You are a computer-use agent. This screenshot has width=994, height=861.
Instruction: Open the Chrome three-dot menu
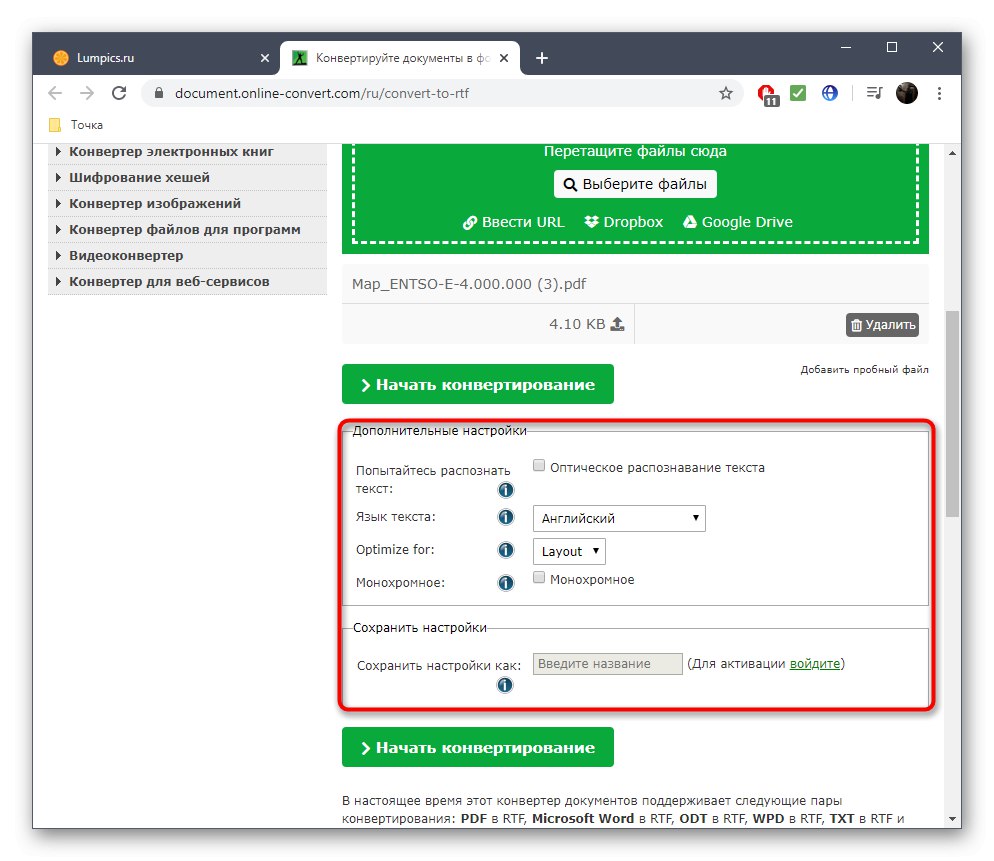pos(939,92)
